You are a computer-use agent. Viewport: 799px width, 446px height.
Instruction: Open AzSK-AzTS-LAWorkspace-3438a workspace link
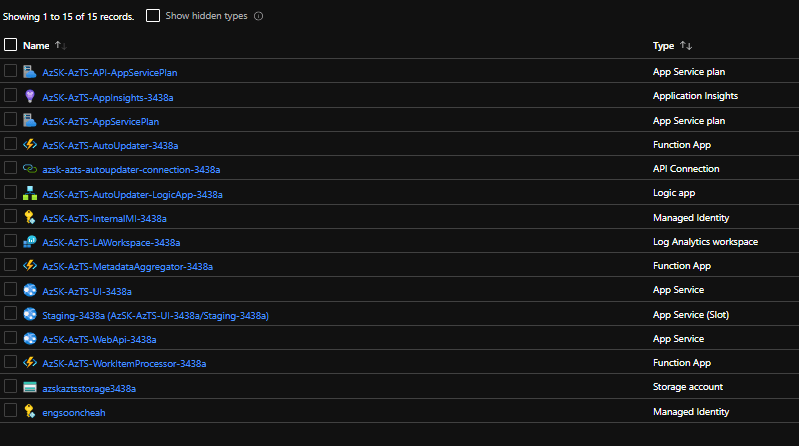(111, 242)
